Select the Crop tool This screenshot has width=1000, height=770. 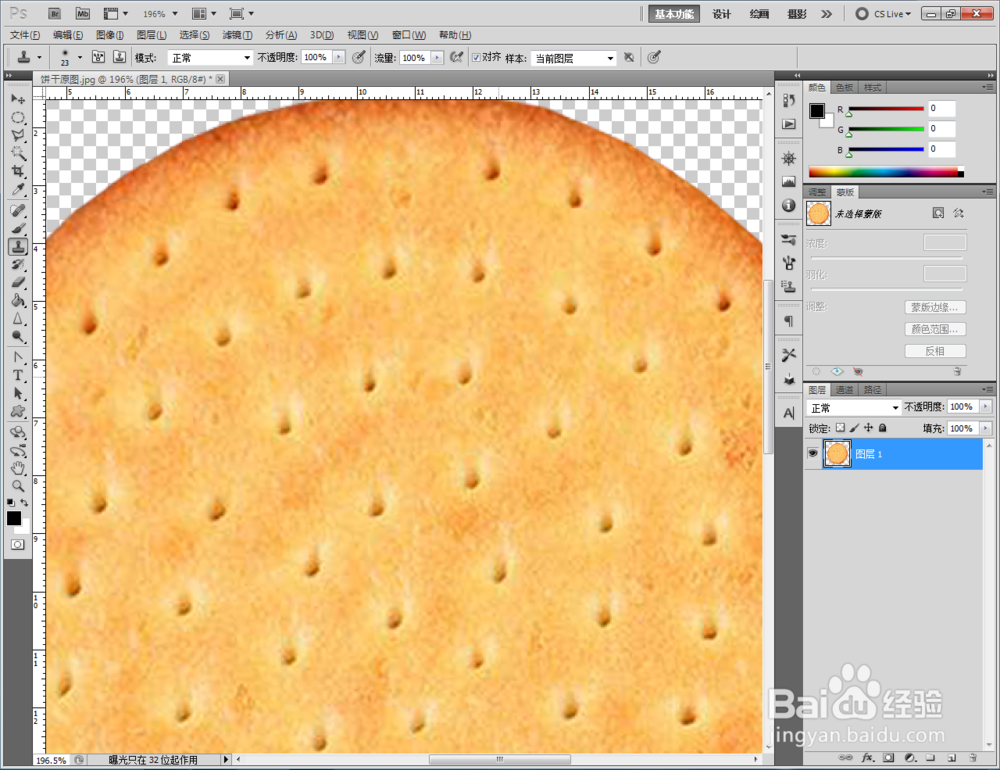[18, 171]
